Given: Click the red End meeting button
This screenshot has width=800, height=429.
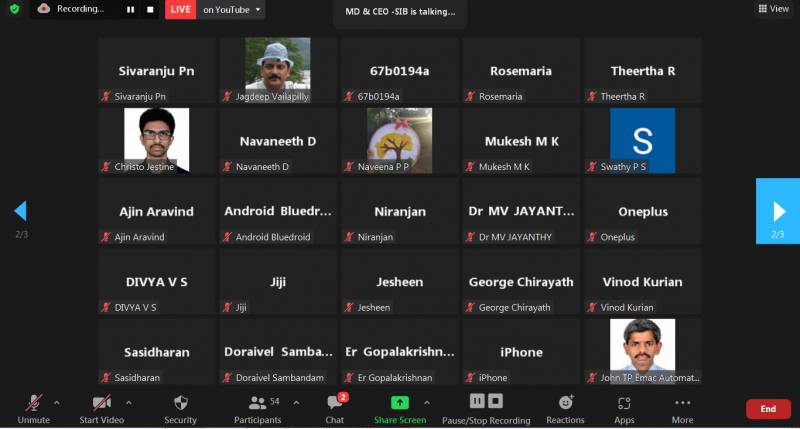Looking at the screenshot, I should pos(768,409).
